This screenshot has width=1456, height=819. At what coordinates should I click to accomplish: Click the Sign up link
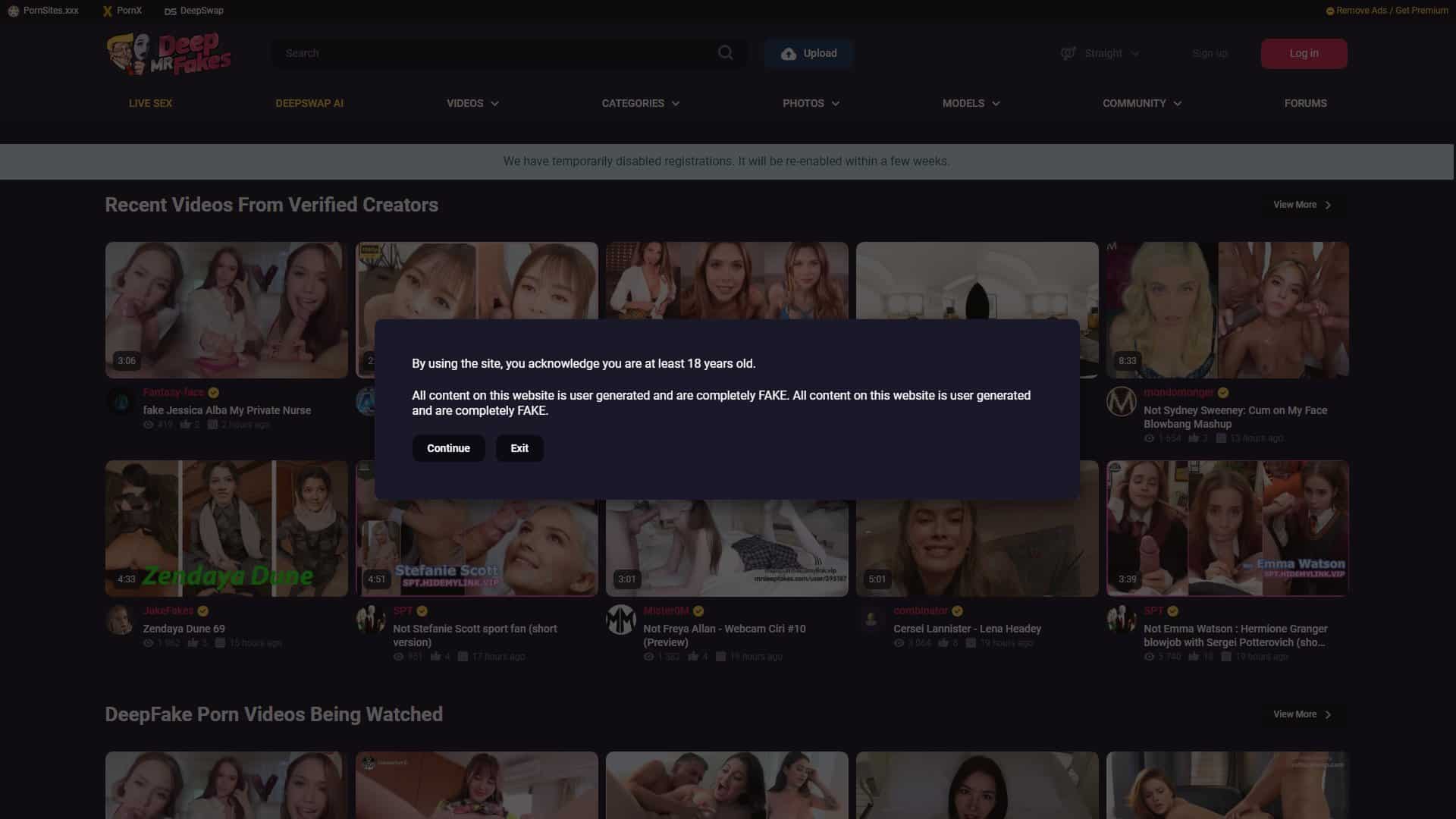coord(1210,53)
